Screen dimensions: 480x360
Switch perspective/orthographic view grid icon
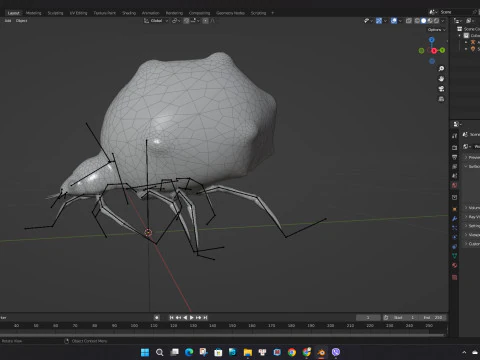point(441,99)
